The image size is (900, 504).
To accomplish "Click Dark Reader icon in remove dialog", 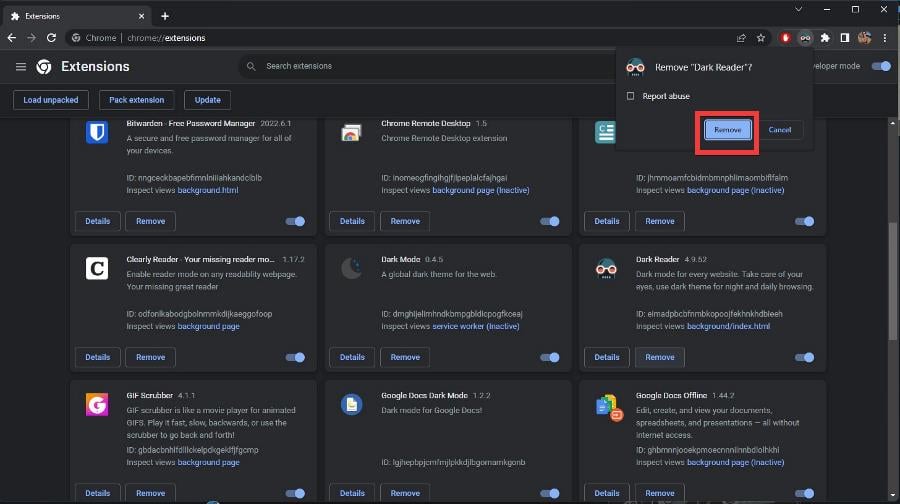I will click(635, 67).
